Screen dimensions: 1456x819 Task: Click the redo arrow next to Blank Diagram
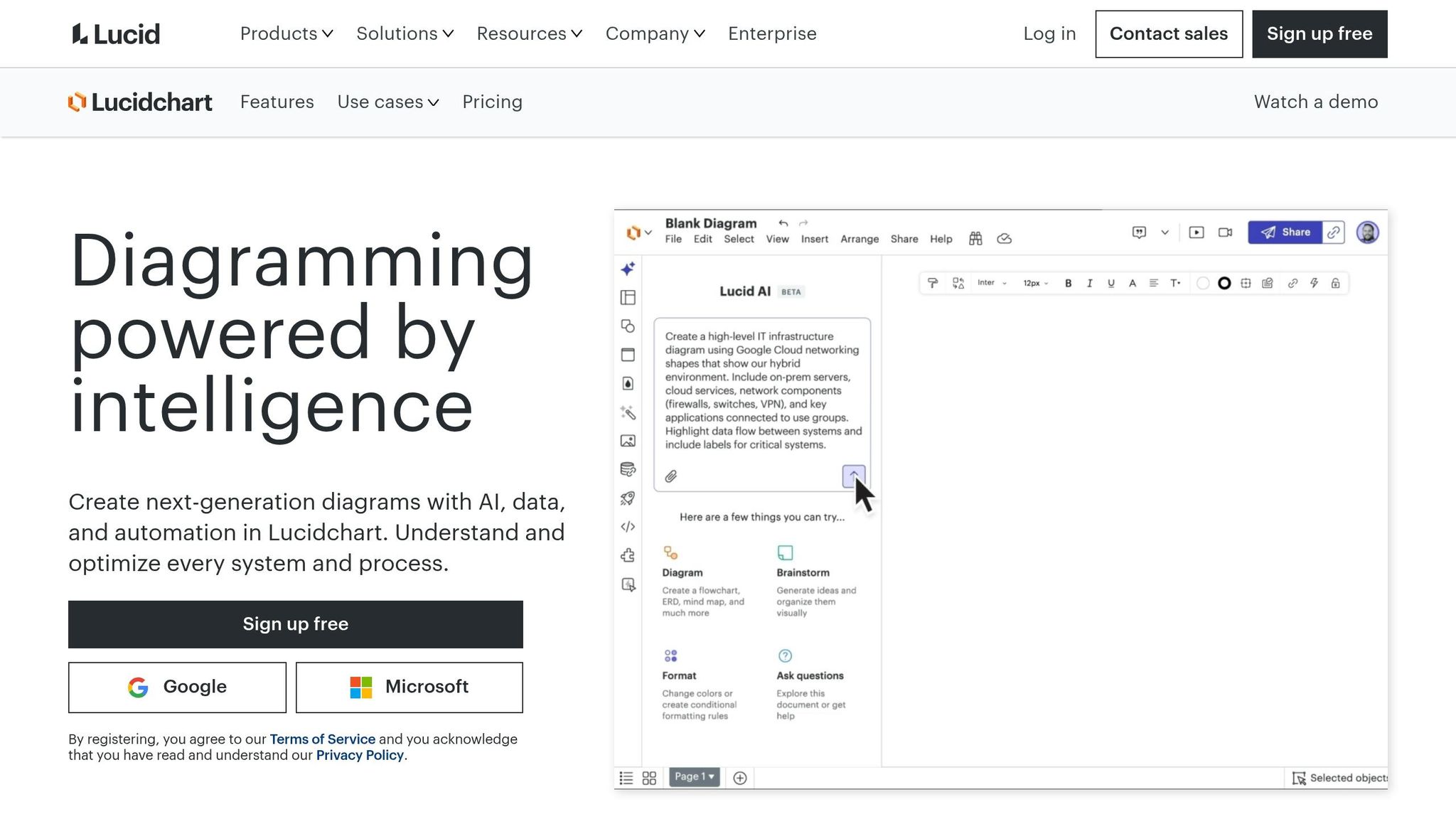pos(803,223)
